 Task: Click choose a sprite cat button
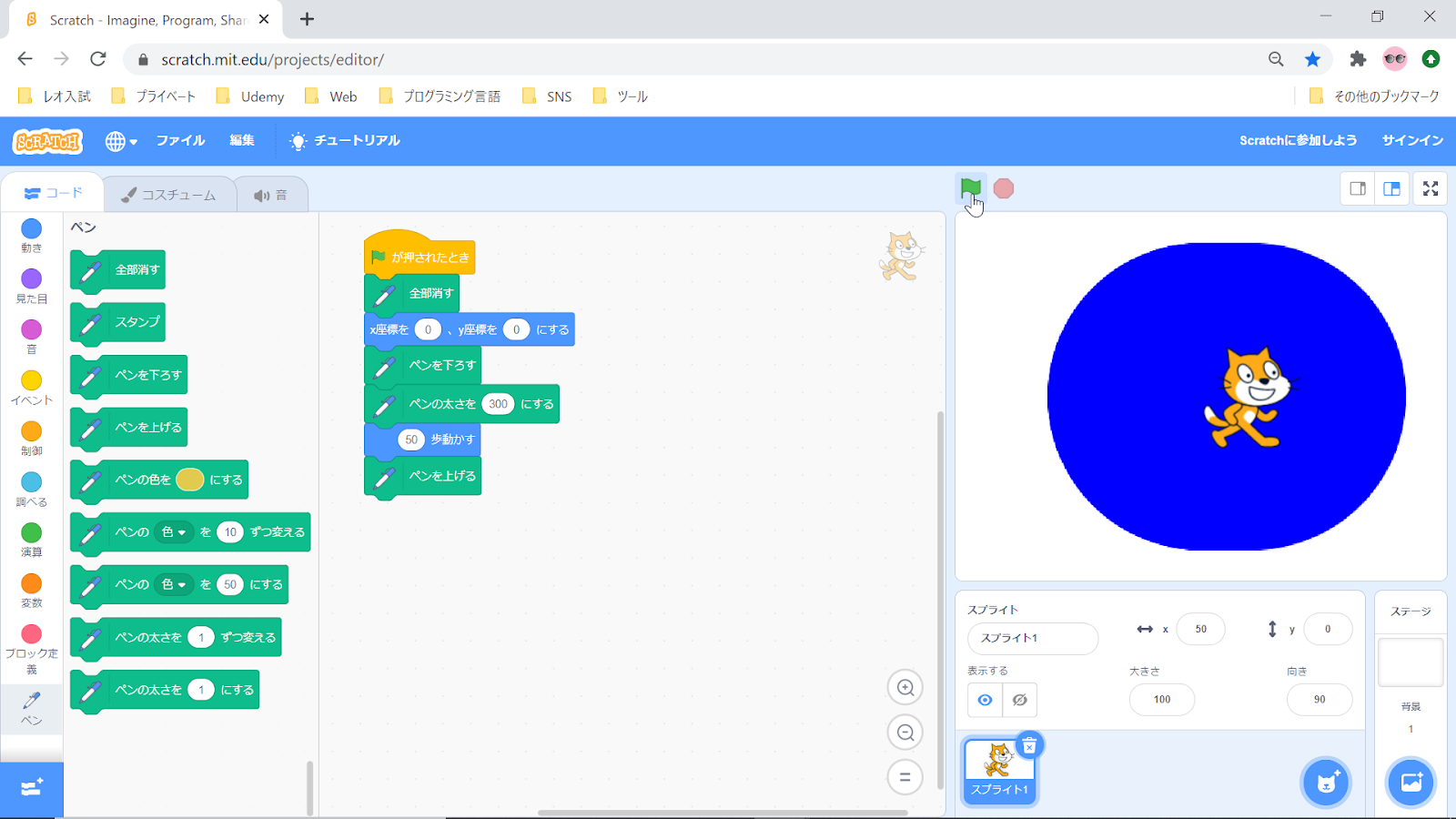1326,783
